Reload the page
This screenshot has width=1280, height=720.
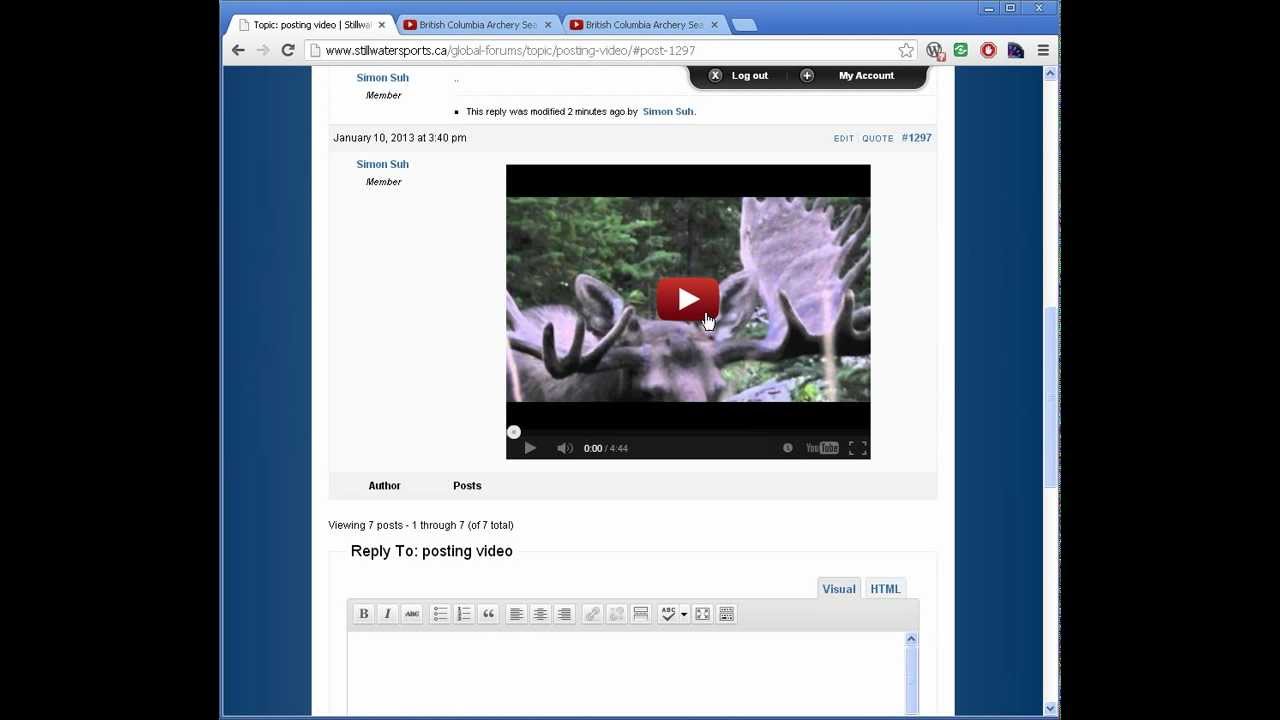[x=288, y=50]
